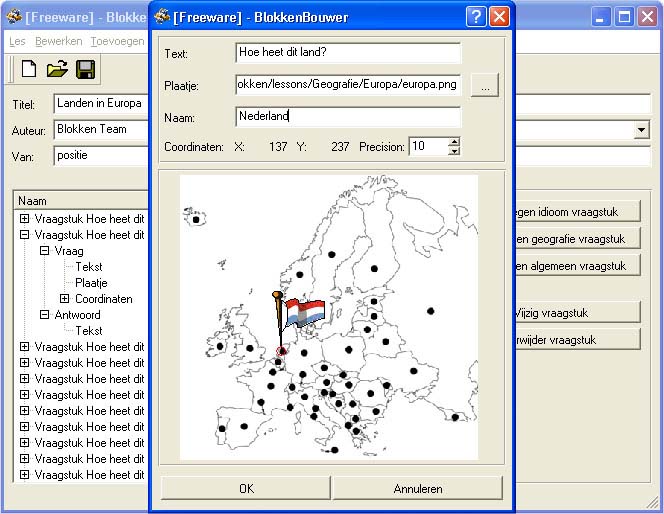Click the dialog's question mark help icon
The width and height of the screenshot is (664, 514).
tap(476, 16)
